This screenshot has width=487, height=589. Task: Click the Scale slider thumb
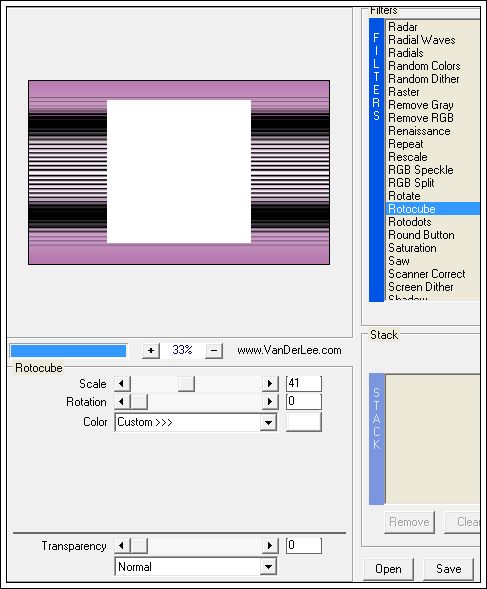(x=186, y=384)
